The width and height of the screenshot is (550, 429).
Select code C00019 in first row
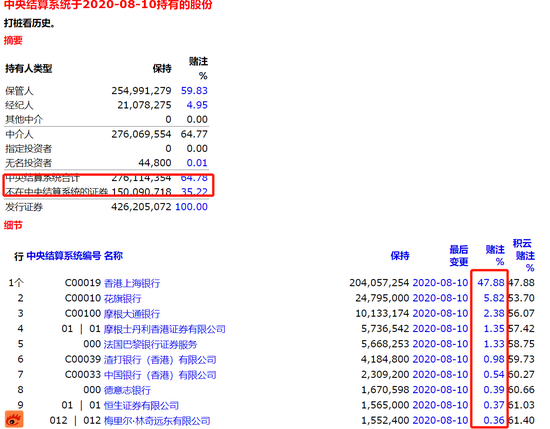click(x=83, y=283)
